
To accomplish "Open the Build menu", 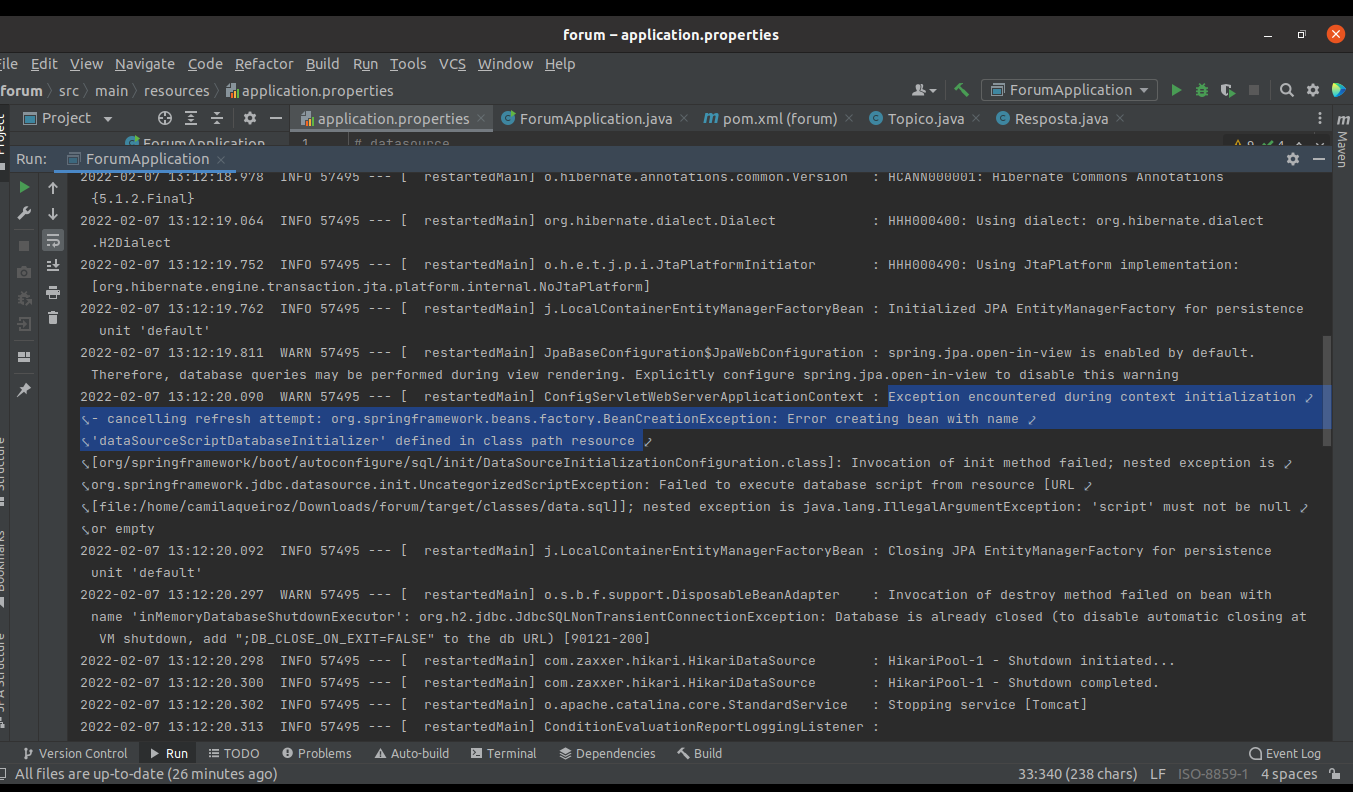I will [322, 64].
